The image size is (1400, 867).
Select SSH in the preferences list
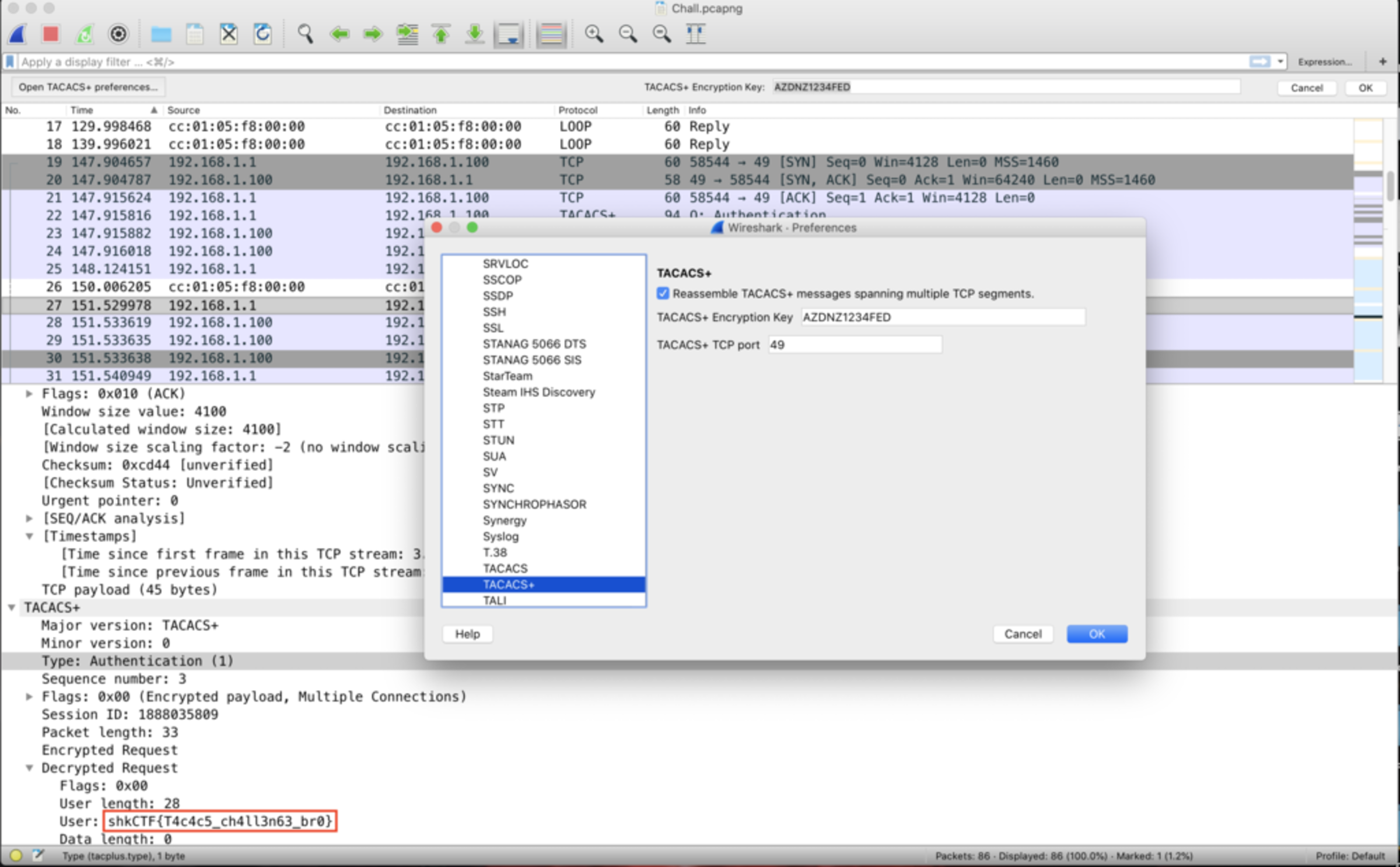544,312
